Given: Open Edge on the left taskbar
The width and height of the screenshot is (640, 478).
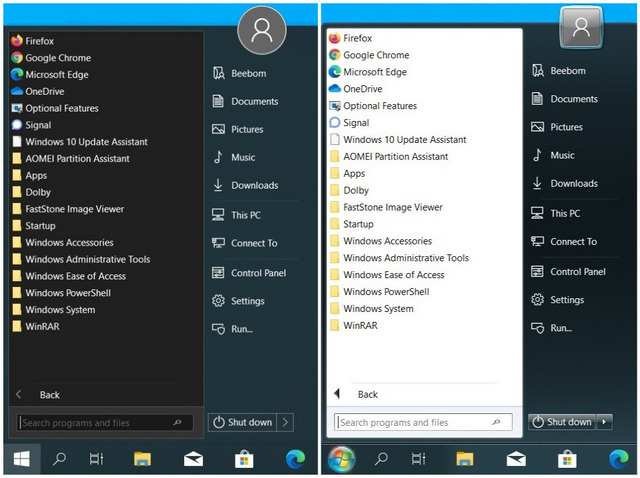Looking at the screenshot, I should coord(296,459).
